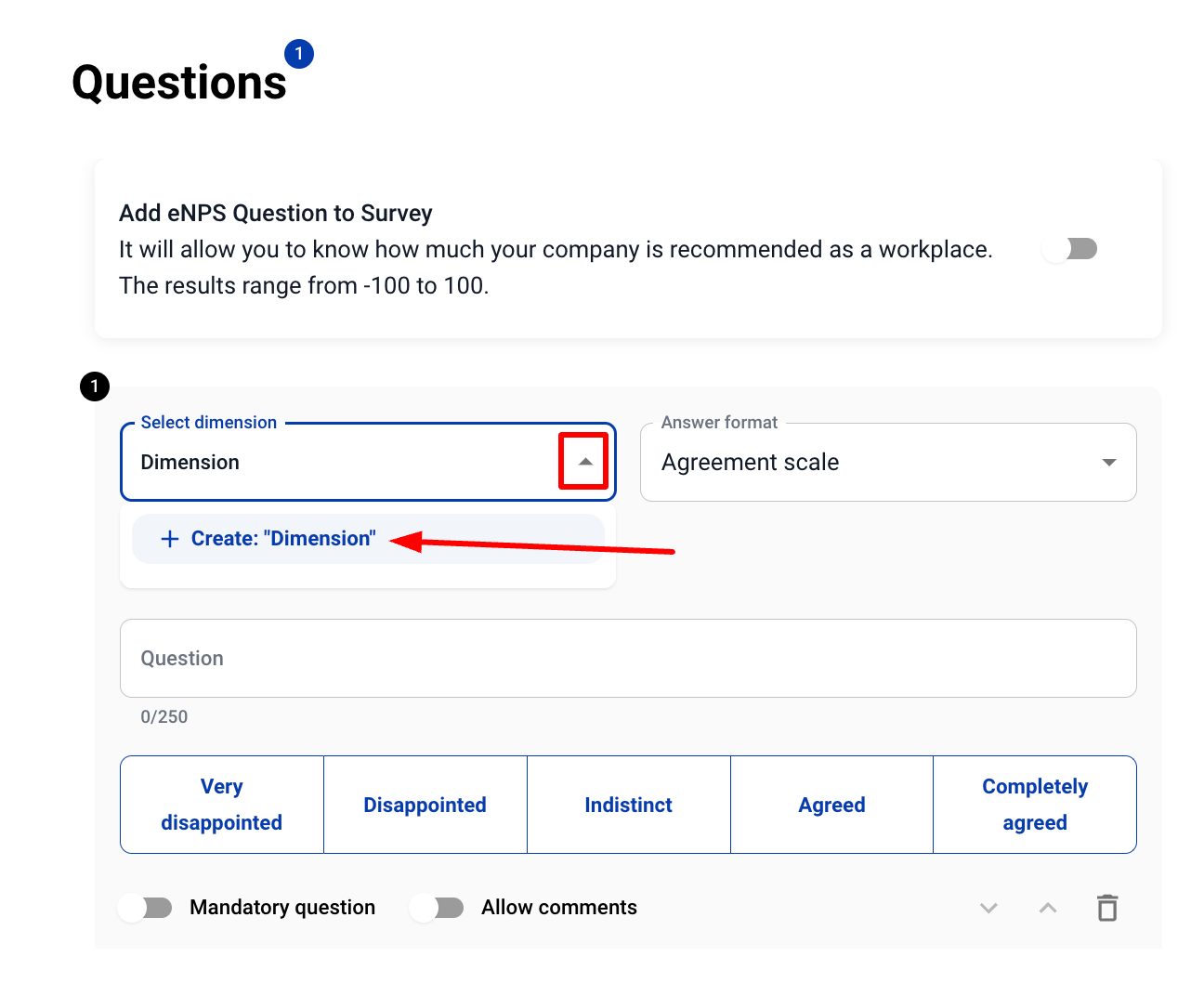Click the trash icon to delete question
The width and height of the screenshot is (1204, 996).
point(1106,908)
